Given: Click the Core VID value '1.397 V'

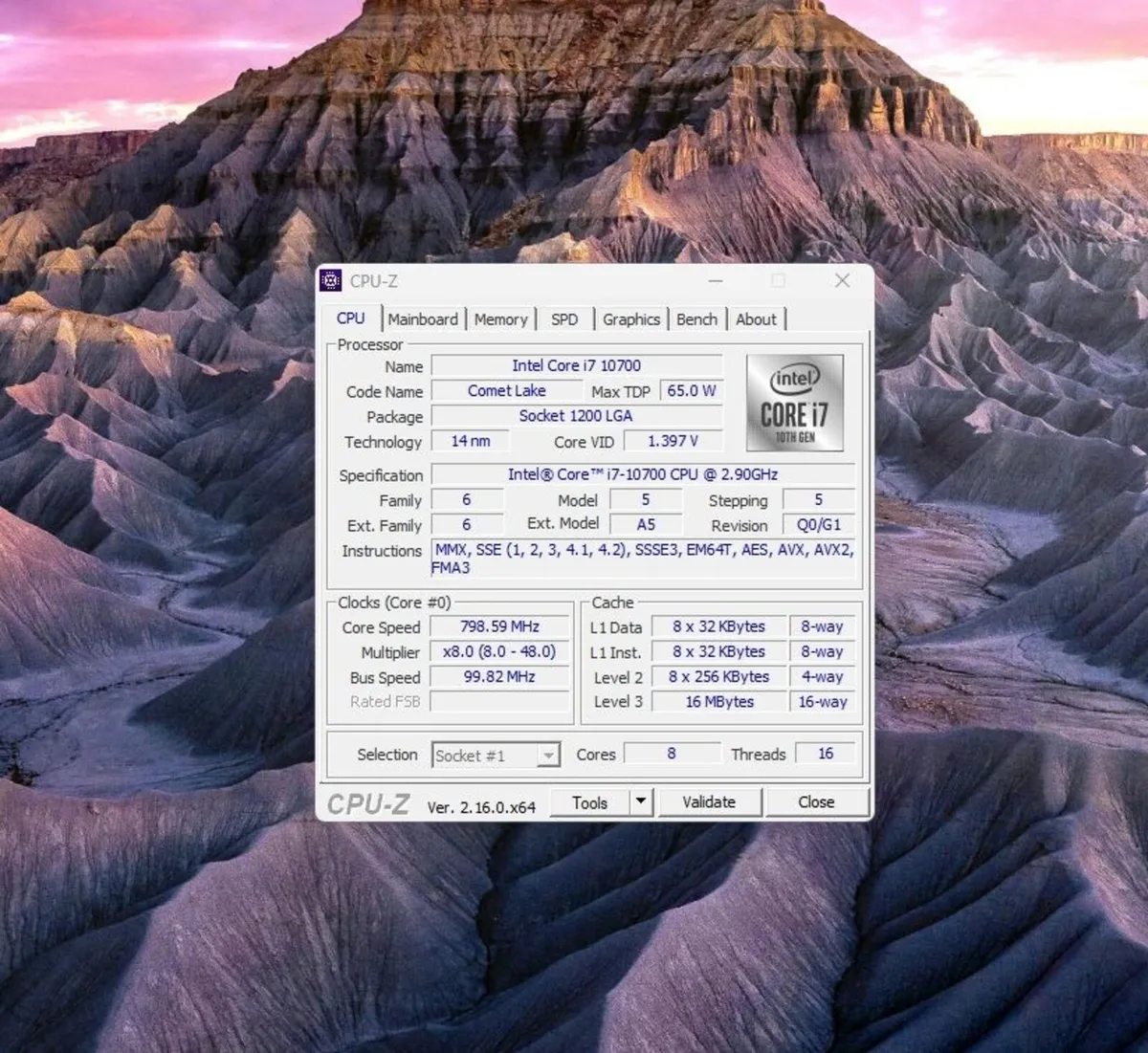Looking at the screenshot, I should [673, 441].
